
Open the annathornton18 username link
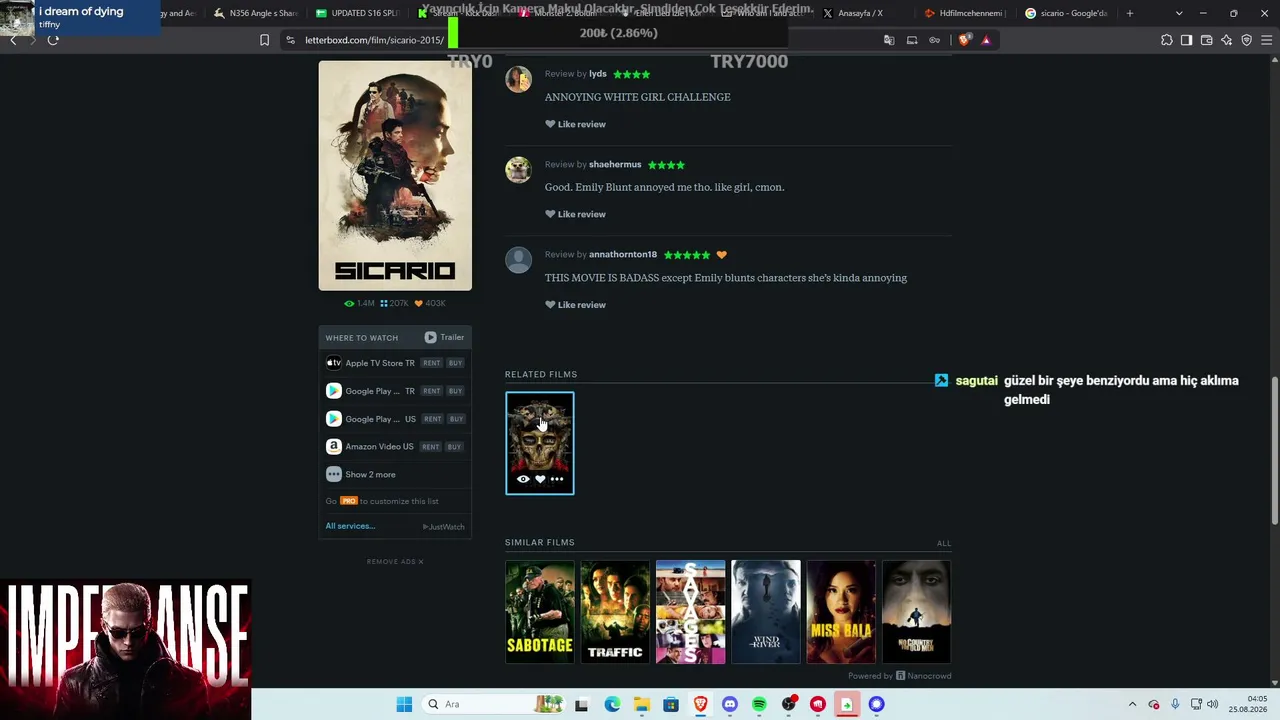[623, 255]
